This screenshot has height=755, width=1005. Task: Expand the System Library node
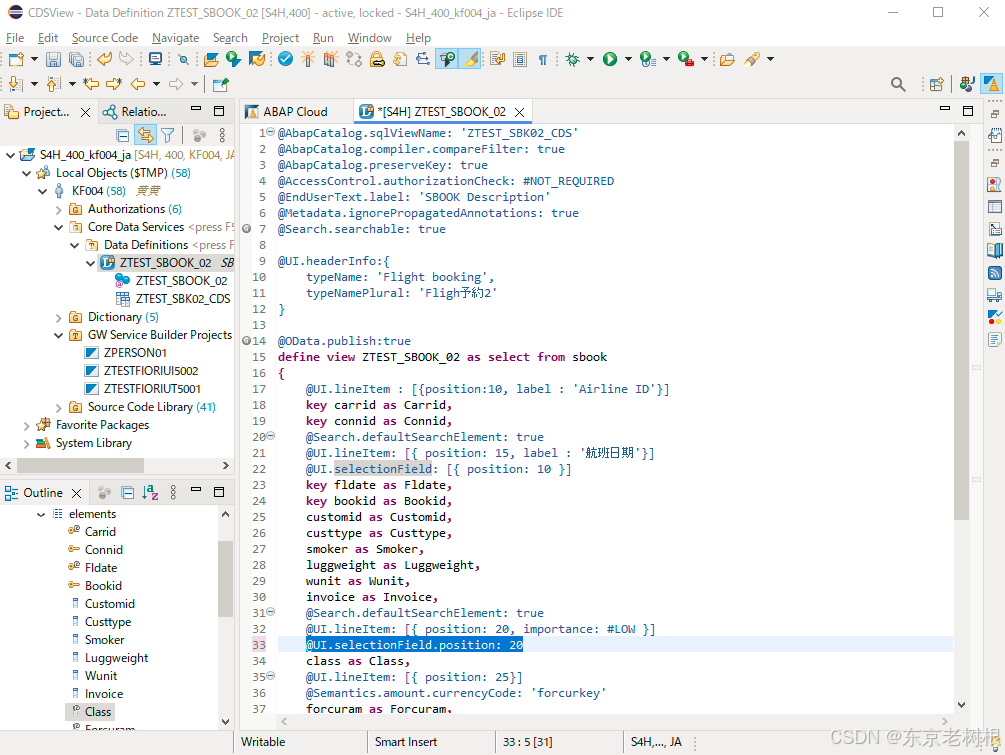[26, 443]
